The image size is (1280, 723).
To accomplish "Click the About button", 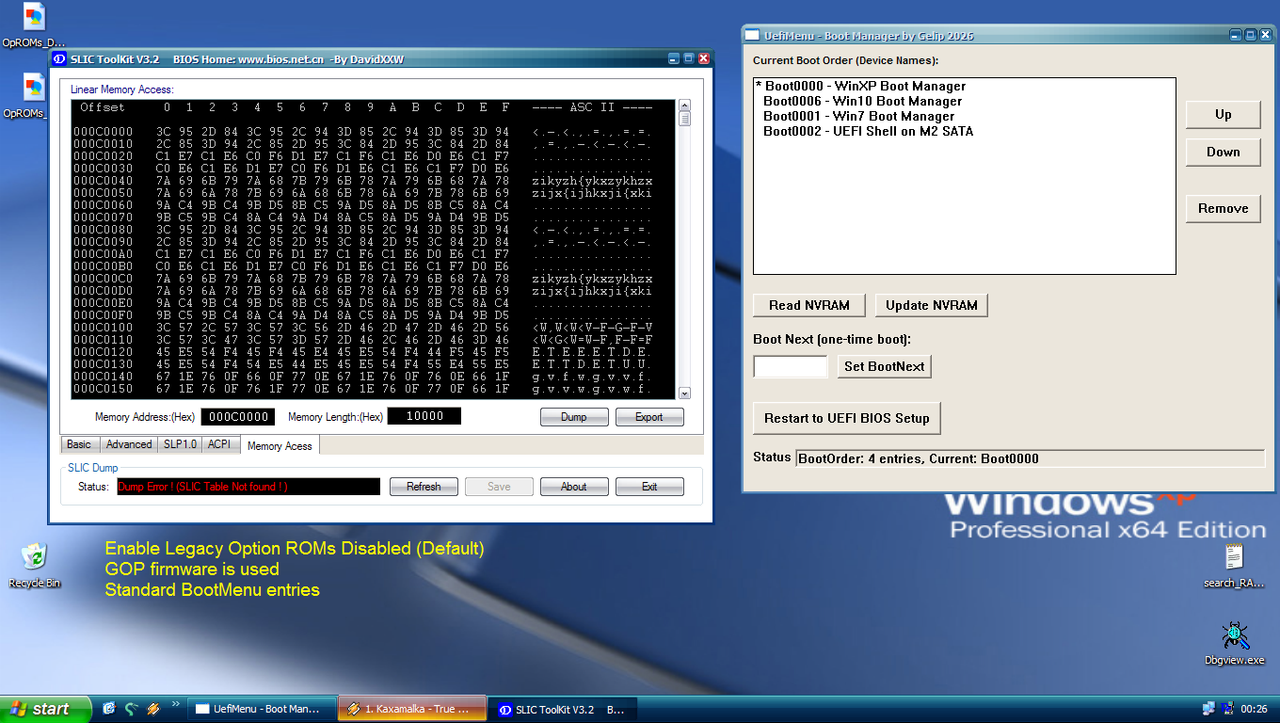I will pyautogui.click(x=574, y=486).
